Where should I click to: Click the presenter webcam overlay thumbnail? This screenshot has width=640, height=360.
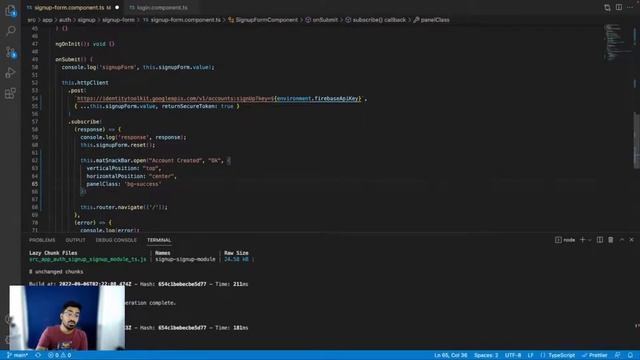click(x=67, y=318)
